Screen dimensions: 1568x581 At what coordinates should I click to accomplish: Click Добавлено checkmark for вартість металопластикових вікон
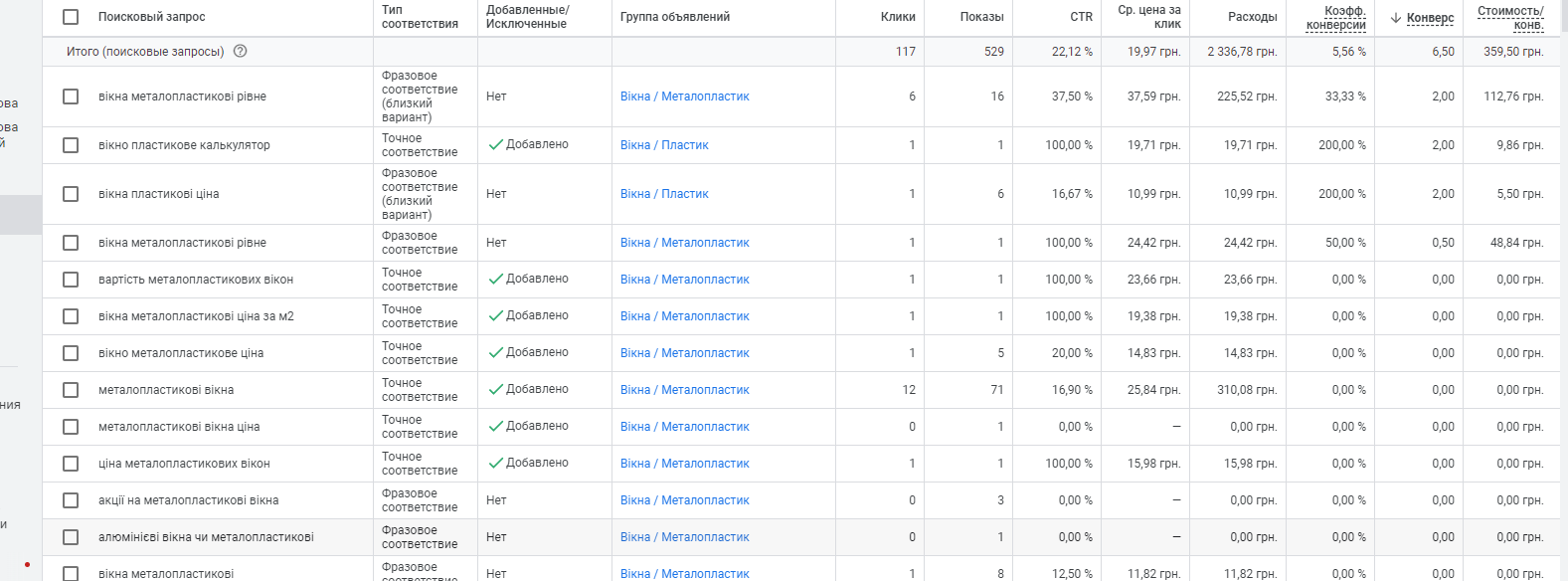pyautogui.click(x=495, y=280)
